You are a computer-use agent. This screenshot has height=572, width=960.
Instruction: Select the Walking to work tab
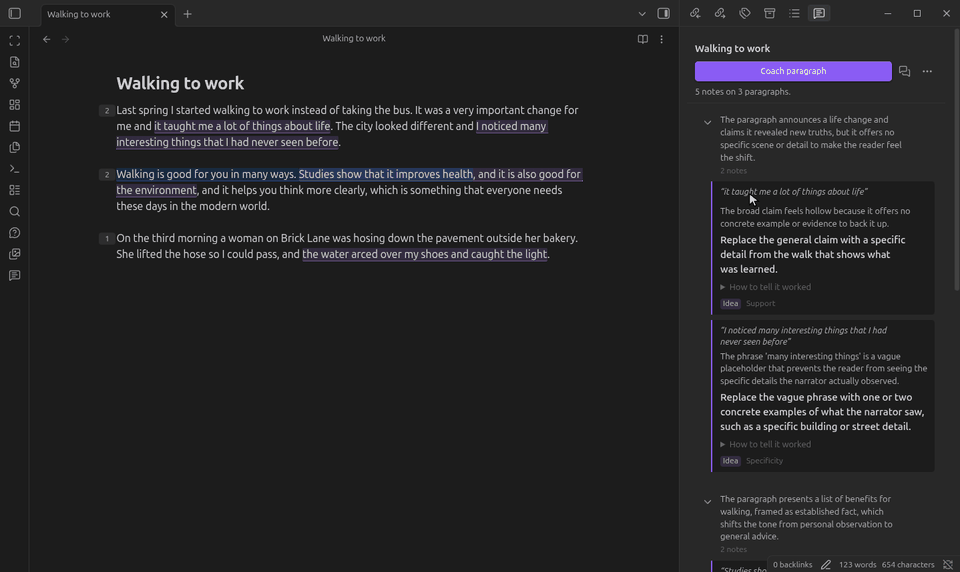click(x=108, y=14)
